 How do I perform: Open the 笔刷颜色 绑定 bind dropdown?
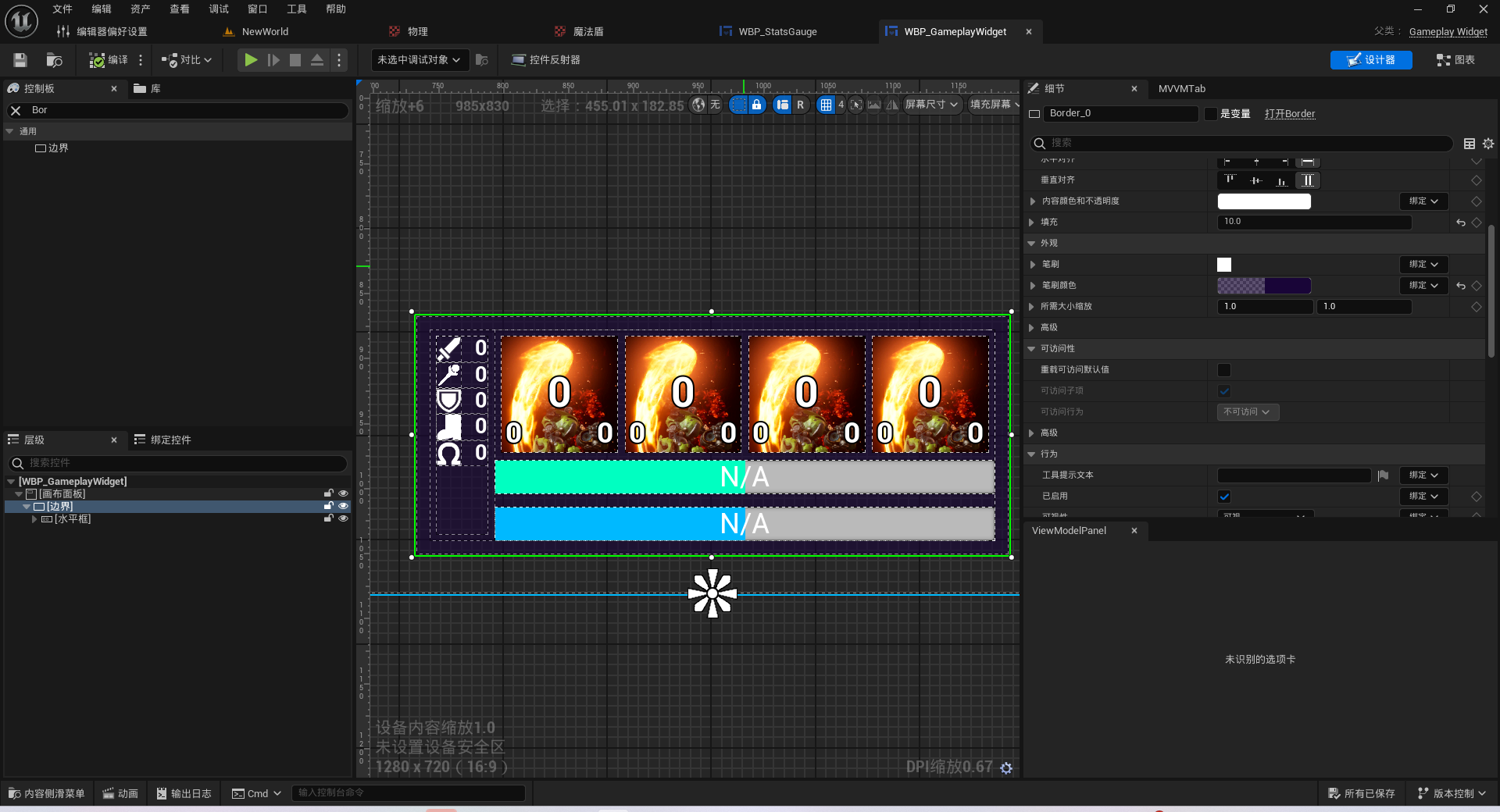pyautogui.click(x=1423, y=286)
